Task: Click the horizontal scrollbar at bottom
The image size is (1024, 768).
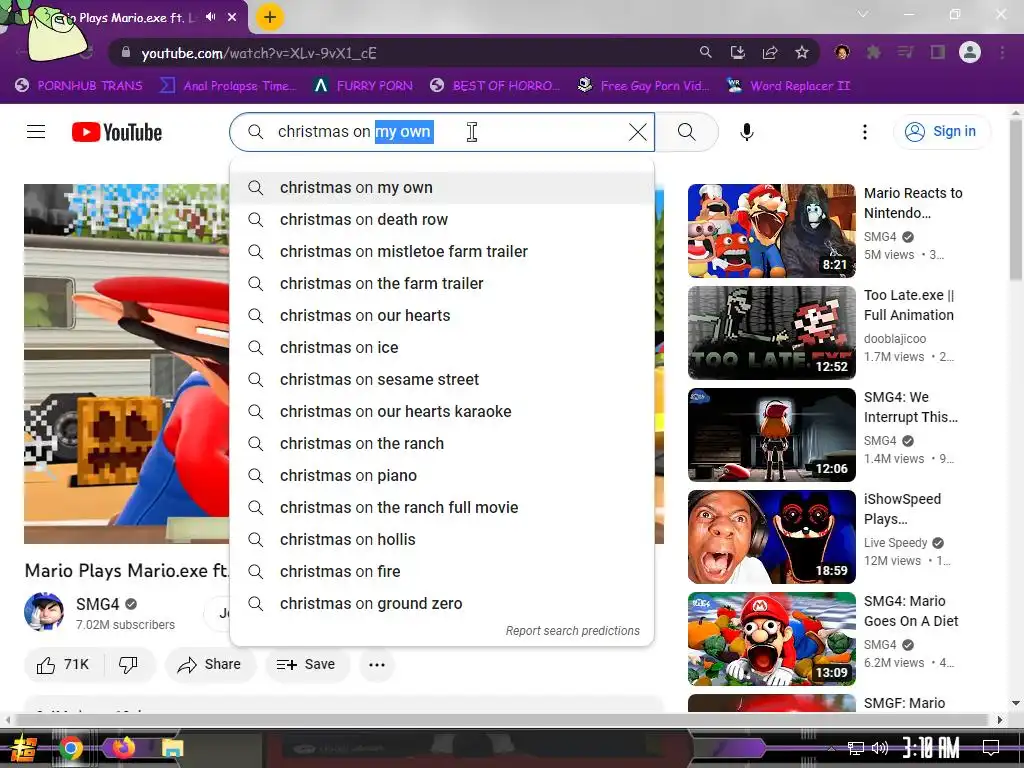Action: pos(503,720)
